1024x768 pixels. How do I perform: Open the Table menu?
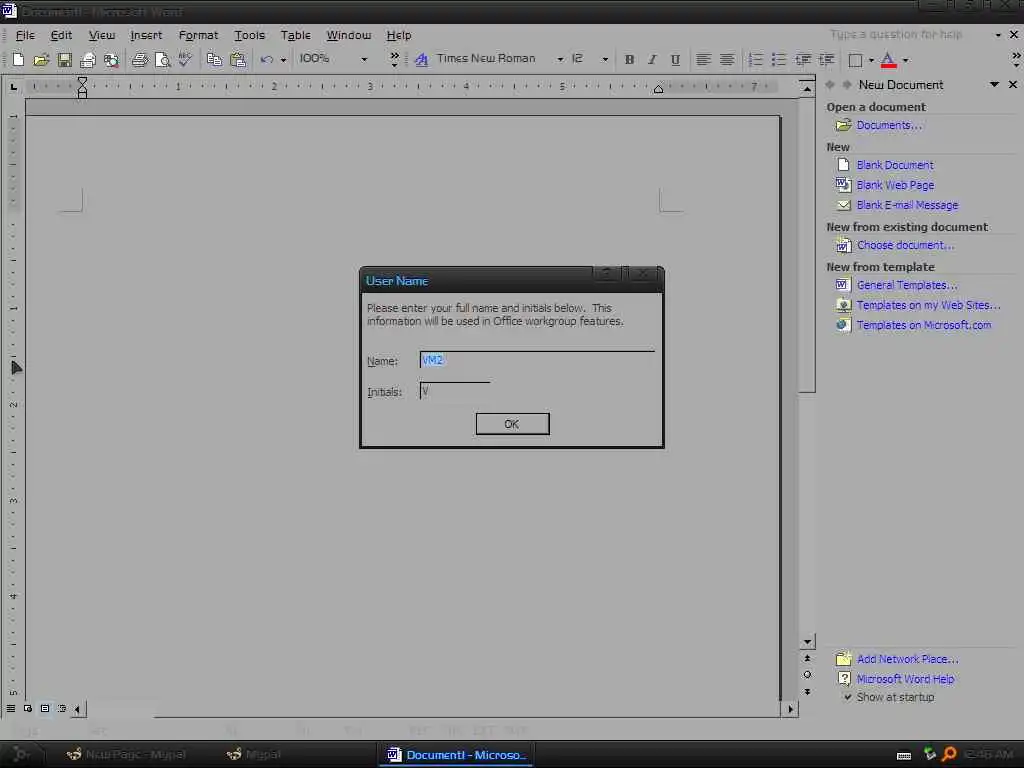click(x=296, y=35)
